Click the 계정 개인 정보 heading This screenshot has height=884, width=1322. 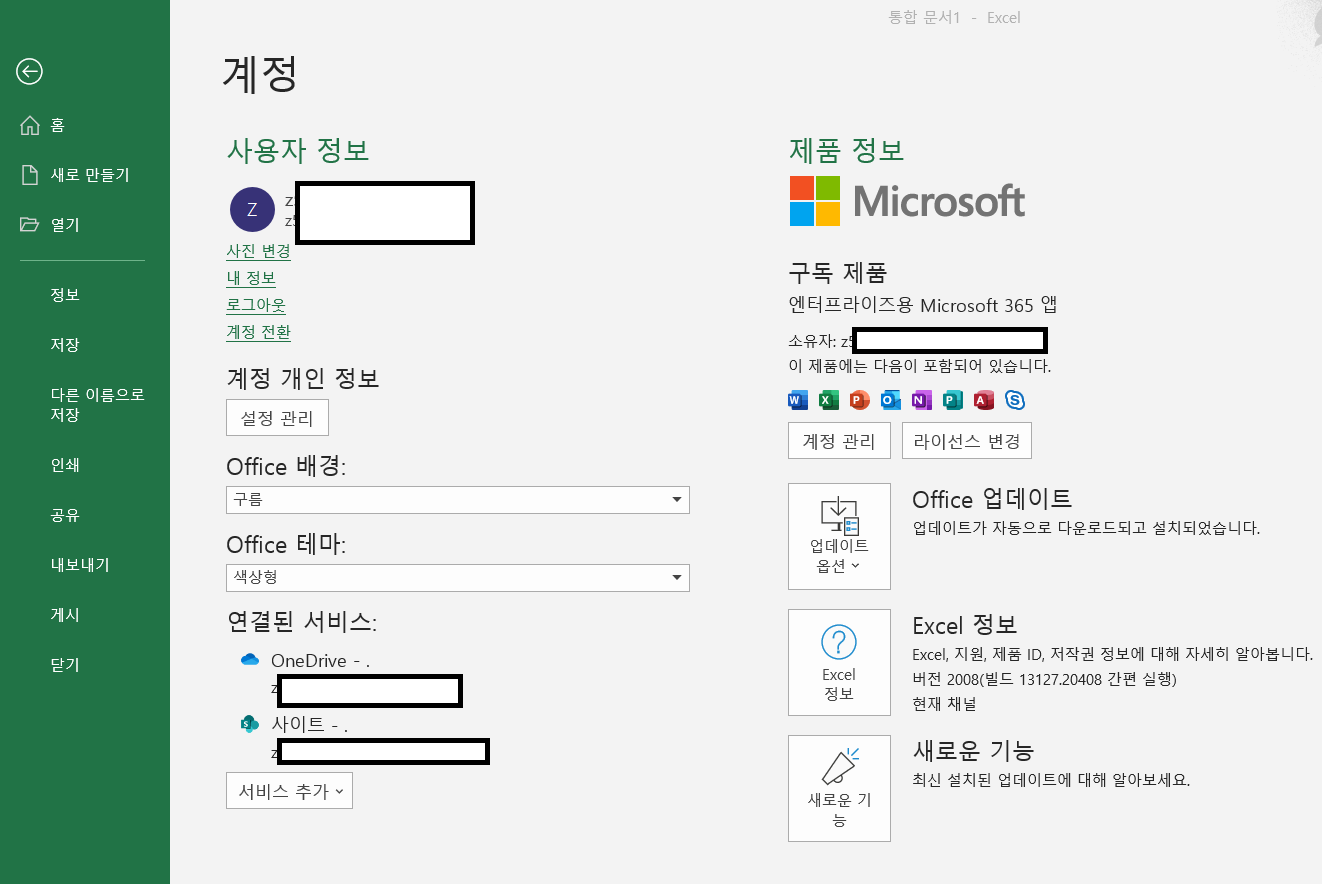point(303,379)
